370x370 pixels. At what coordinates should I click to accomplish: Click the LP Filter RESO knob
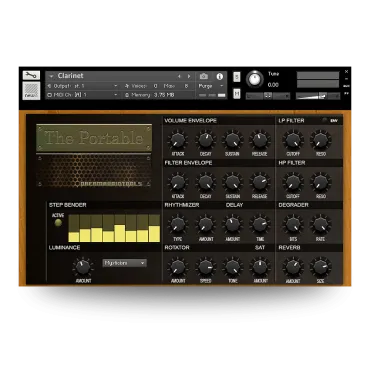click(321, 140)
